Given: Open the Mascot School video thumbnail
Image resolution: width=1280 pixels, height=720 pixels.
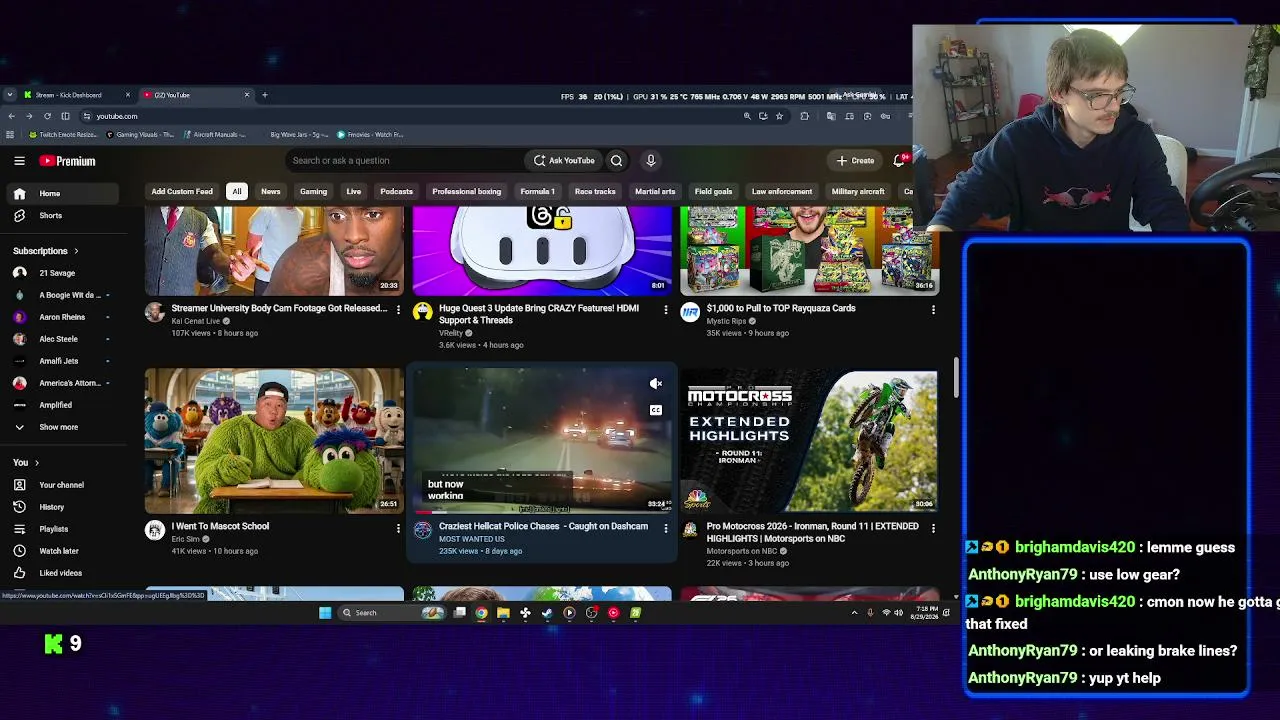Looking at the screenshot, I should (x=274, y=440).
